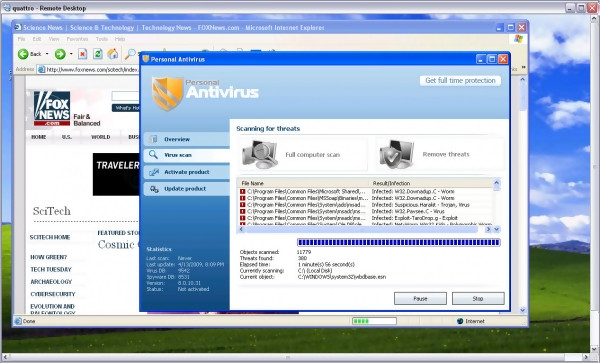
Task: Open the Update product section
Action: click(x=187, y=189)
